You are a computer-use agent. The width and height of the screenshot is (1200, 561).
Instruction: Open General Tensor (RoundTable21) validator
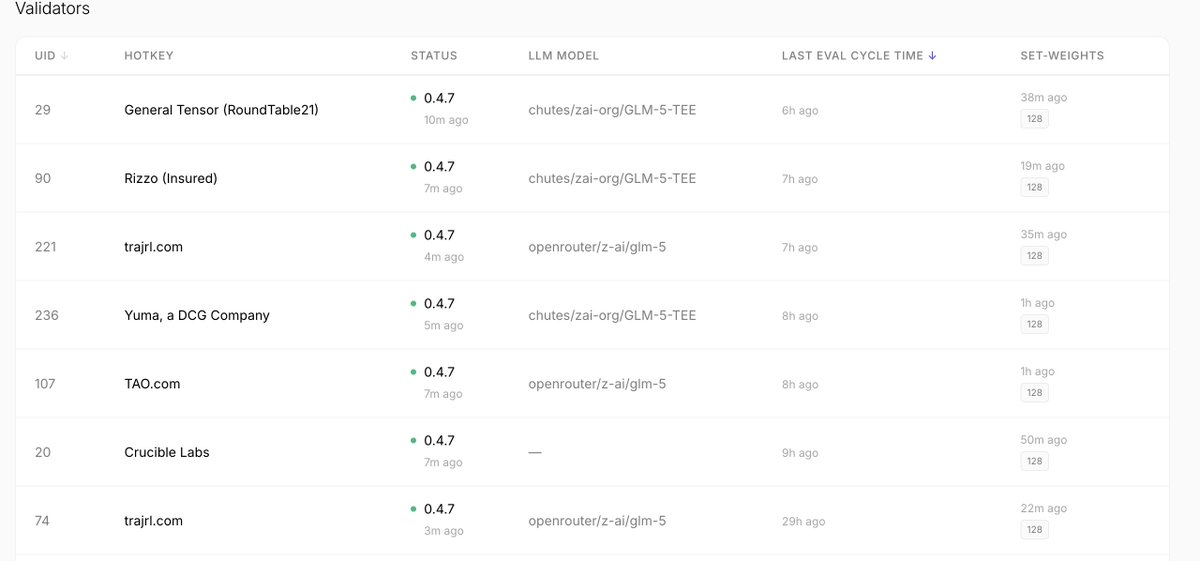coord(221,110)
